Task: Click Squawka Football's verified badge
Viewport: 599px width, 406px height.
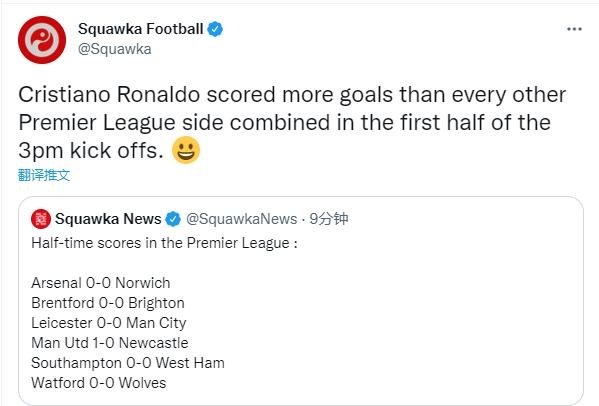Action: (215, 29)
